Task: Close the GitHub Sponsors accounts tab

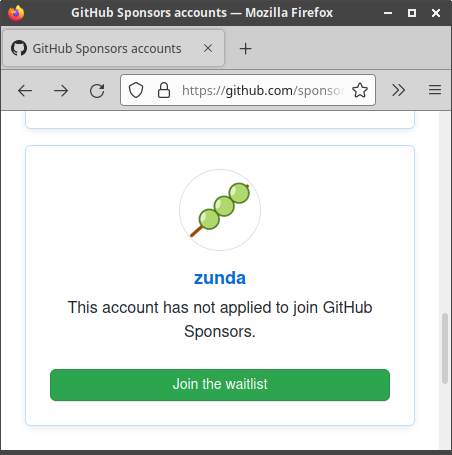Action: (208, 48)
